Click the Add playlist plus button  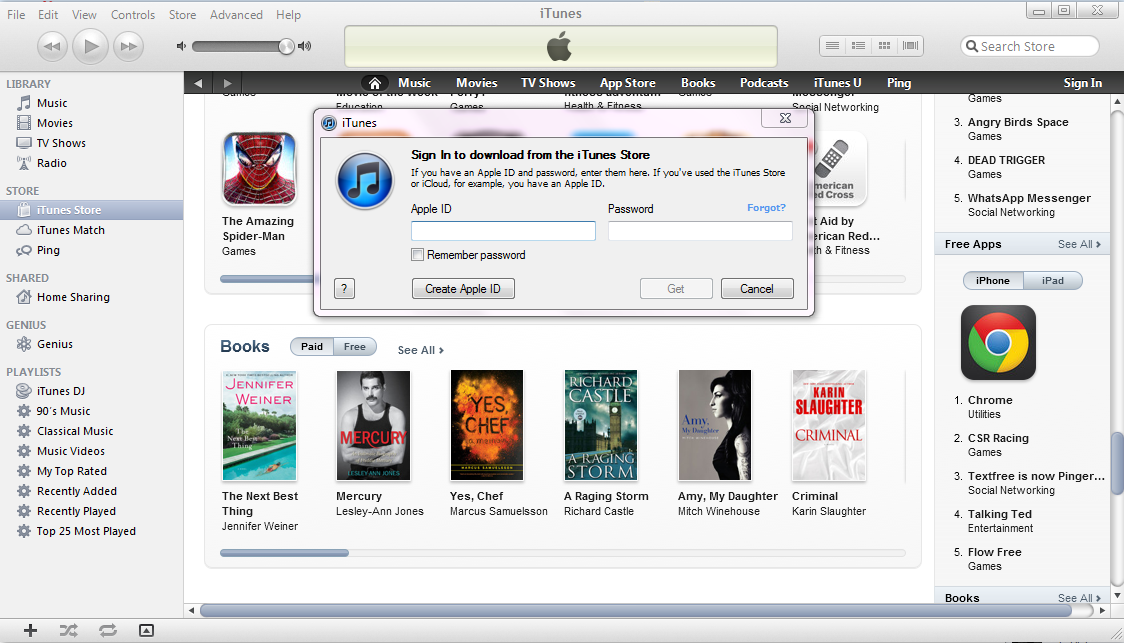pyautogui.click(x=30, y=631)
